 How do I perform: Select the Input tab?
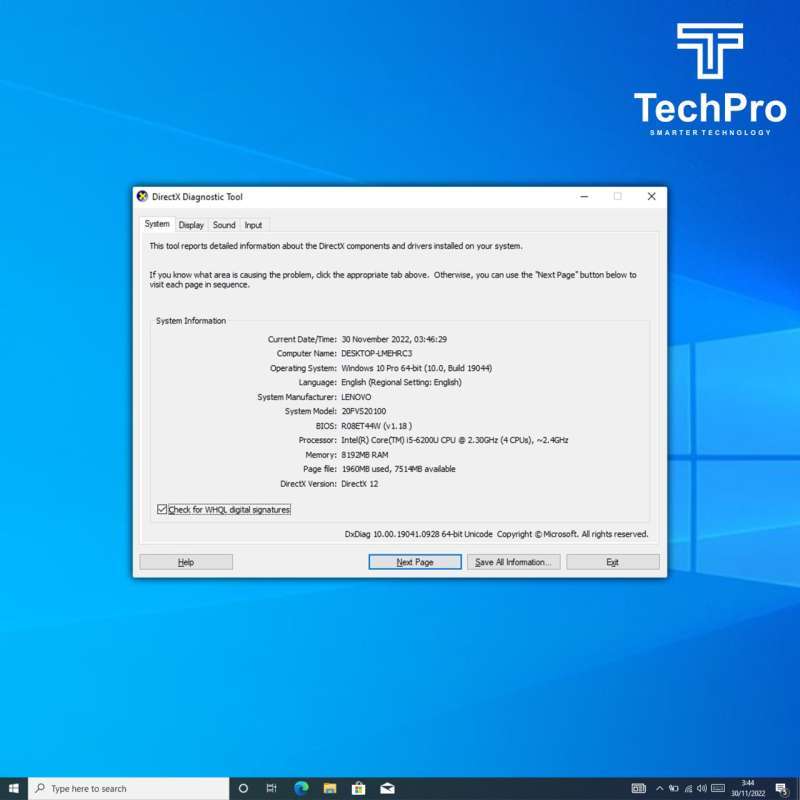[253, 224]
